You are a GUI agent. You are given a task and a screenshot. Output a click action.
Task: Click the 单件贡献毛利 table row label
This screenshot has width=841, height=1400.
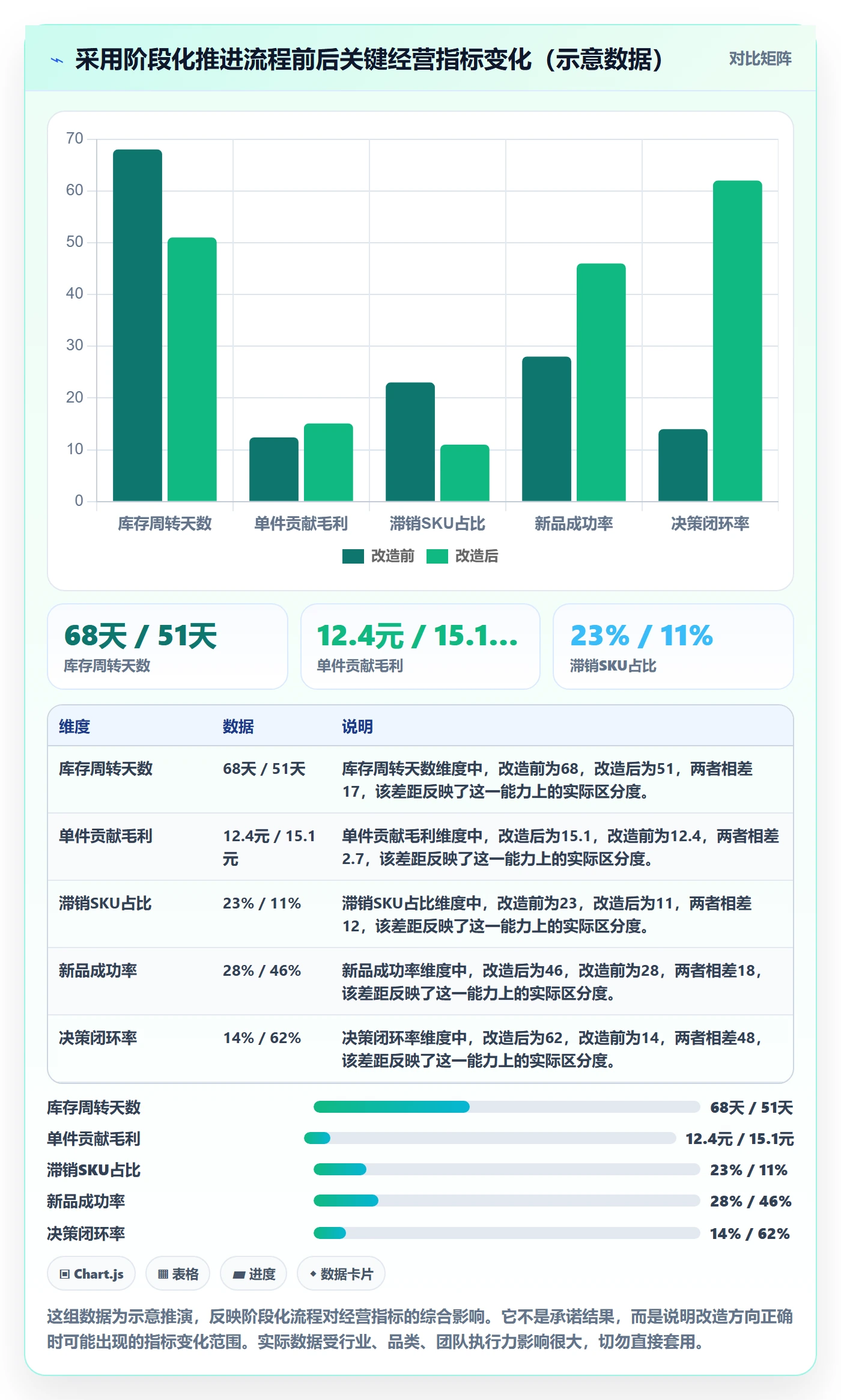point(106,836)
